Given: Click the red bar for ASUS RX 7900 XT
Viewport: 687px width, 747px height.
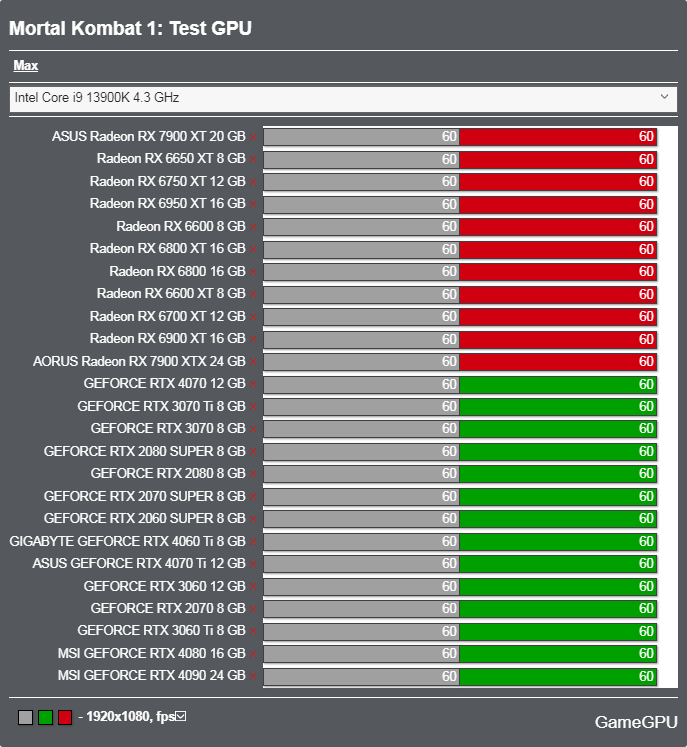Looking at the screenshot, I should 558,137.
